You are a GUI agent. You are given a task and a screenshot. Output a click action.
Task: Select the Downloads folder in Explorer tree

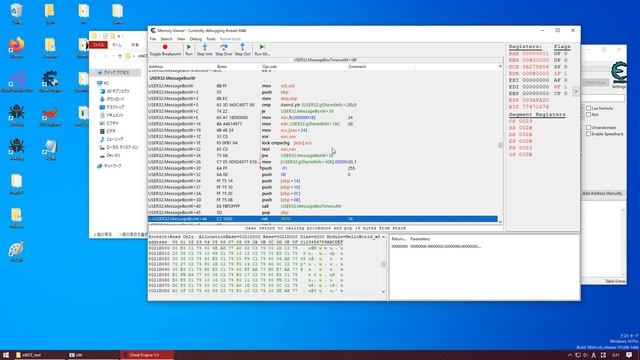pos(115,99)
